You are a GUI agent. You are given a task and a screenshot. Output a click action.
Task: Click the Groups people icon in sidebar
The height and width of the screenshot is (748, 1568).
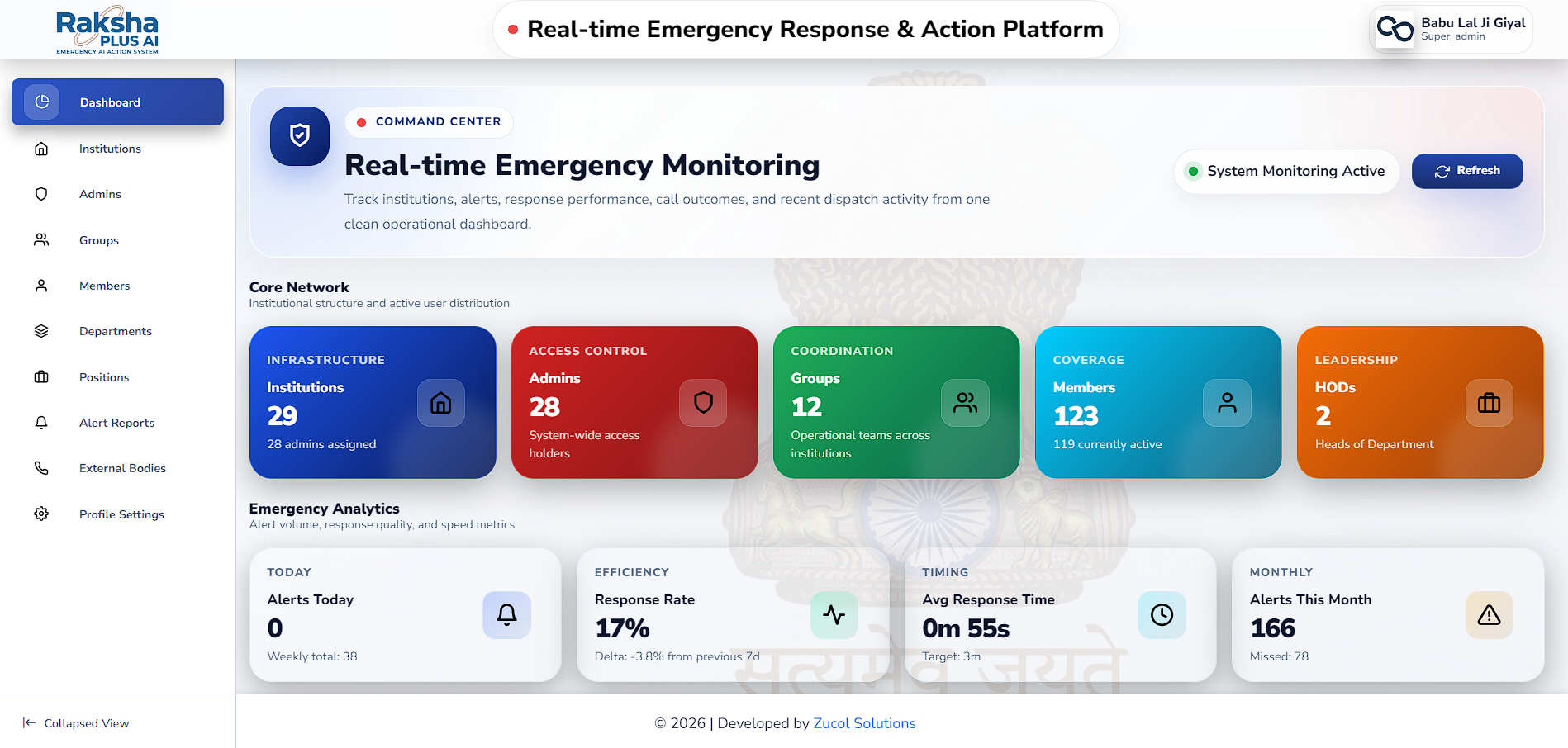coord(41,240)
